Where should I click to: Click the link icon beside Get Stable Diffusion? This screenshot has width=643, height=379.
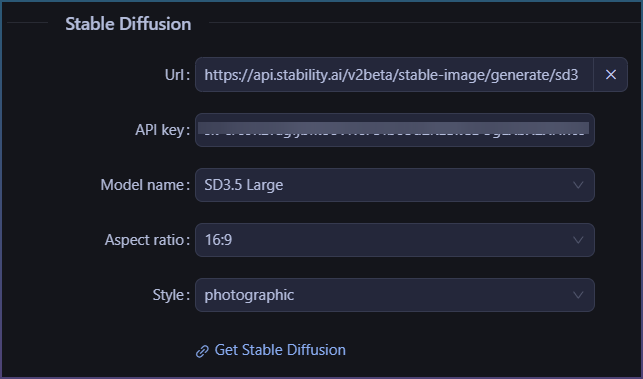[202, 351]
